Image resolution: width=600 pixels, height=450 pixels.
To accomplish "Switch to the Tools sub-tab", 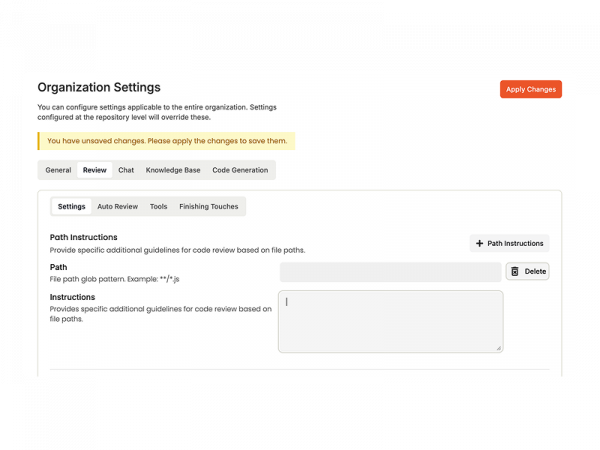I will tap(158, 206).
